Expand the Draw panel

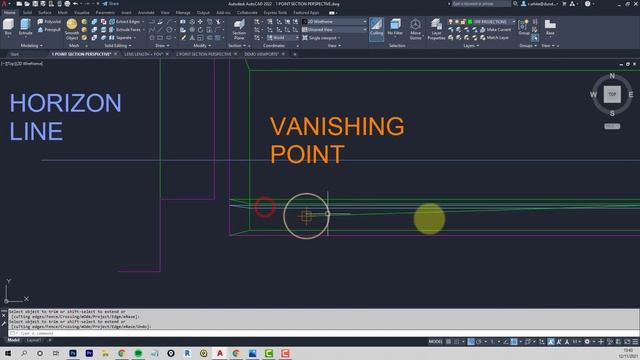162,46
